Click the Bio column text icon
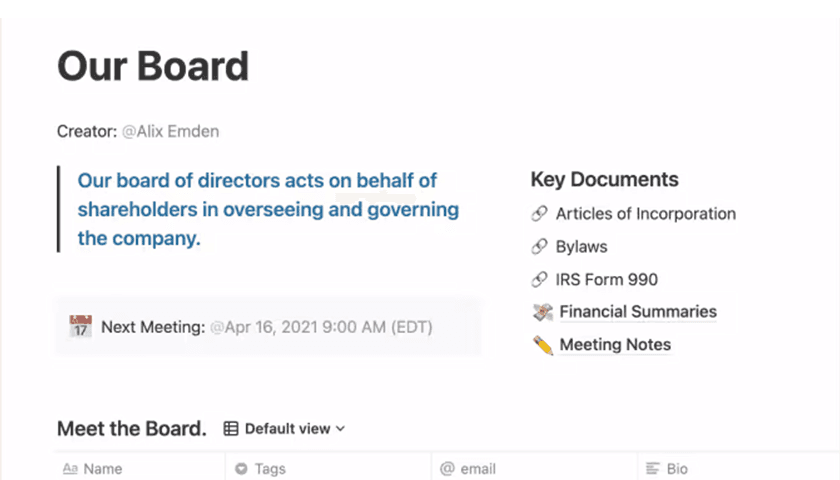This screenshot has width=840, height=480. coord(653,469)
